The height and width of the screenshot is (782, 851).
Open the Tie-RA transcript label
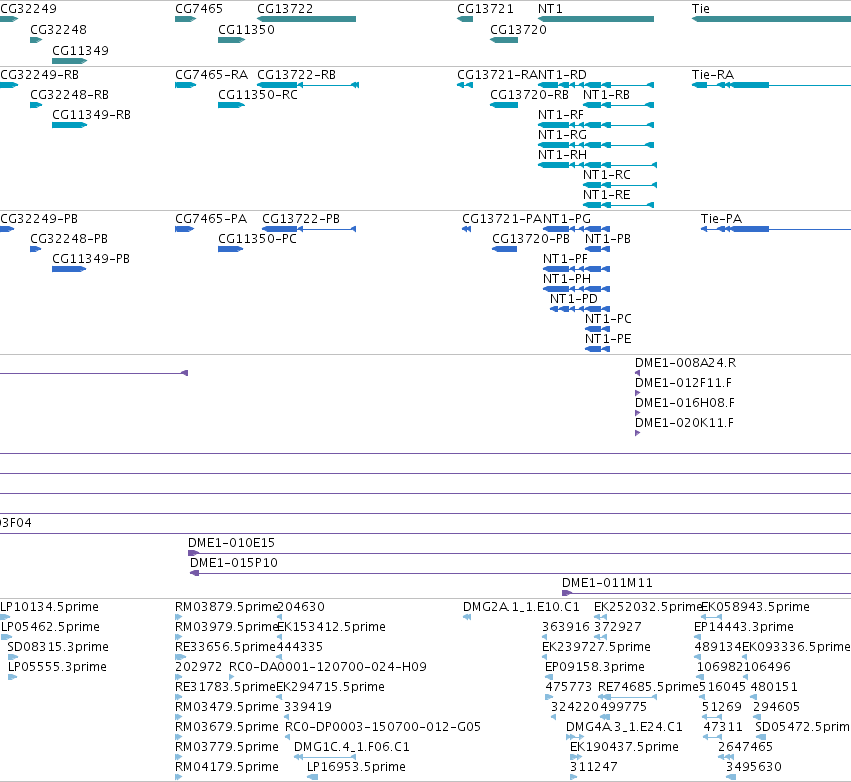713,75
